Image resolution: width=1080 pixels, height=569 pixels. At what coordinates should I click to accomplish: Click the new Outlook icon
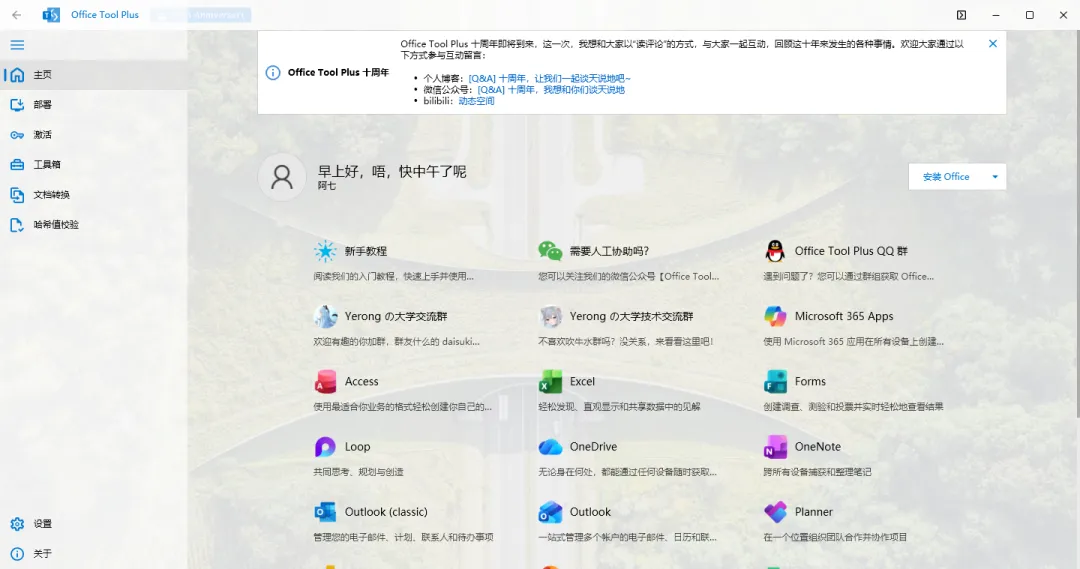pyautogui.click(x=550, y=512)
